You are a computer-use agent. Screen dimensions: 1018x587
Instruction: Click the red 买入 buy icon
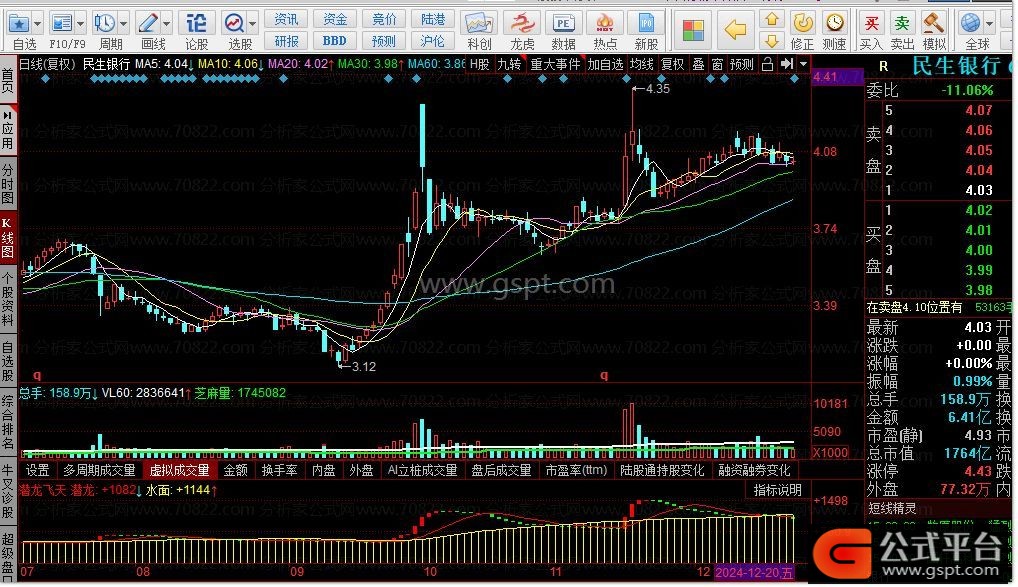(x=871, y=24)
